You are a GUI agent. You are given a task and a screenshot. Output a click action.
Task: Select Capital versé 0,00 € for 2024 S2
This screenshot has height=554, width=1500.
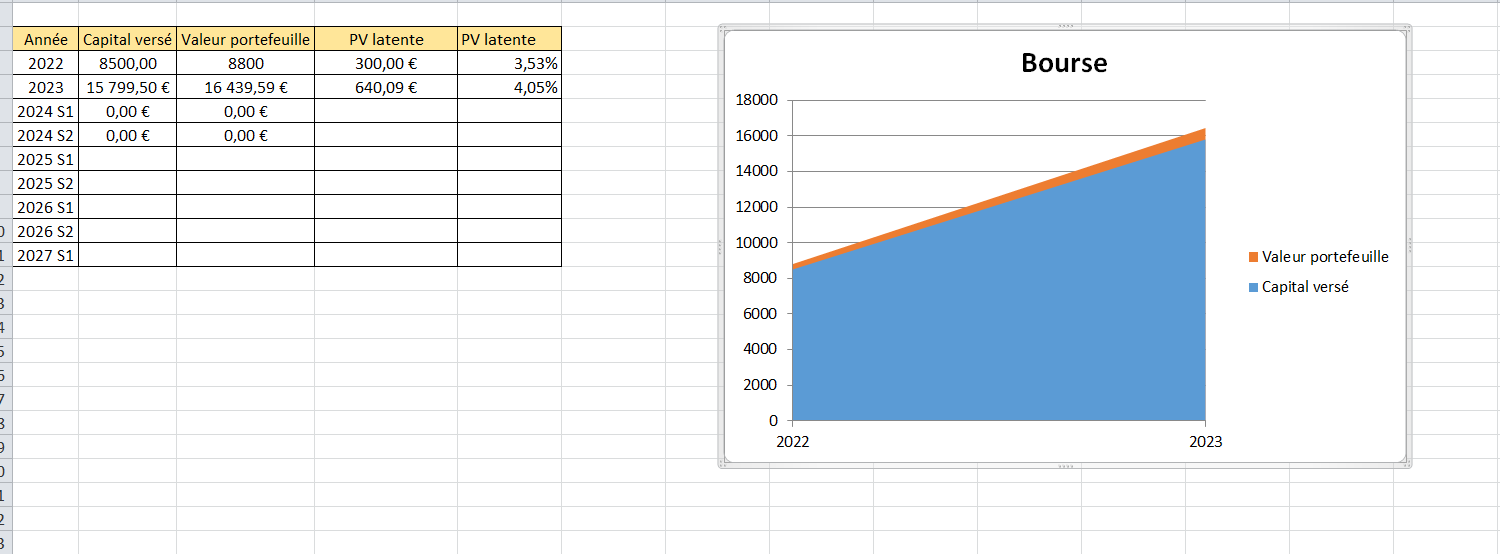[x=127, y=135]
